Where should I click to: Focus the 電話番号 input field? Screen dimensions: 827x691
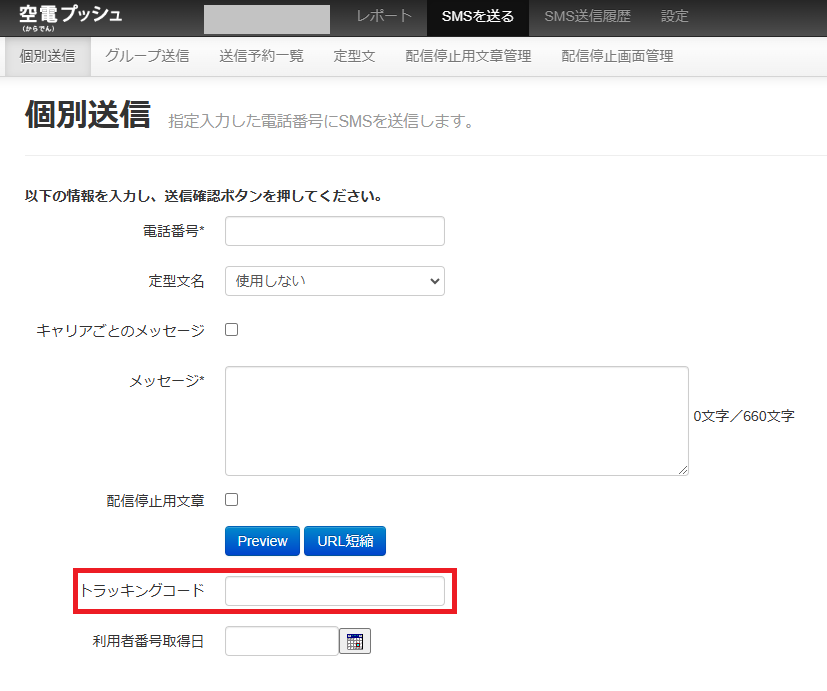[335, 231]
